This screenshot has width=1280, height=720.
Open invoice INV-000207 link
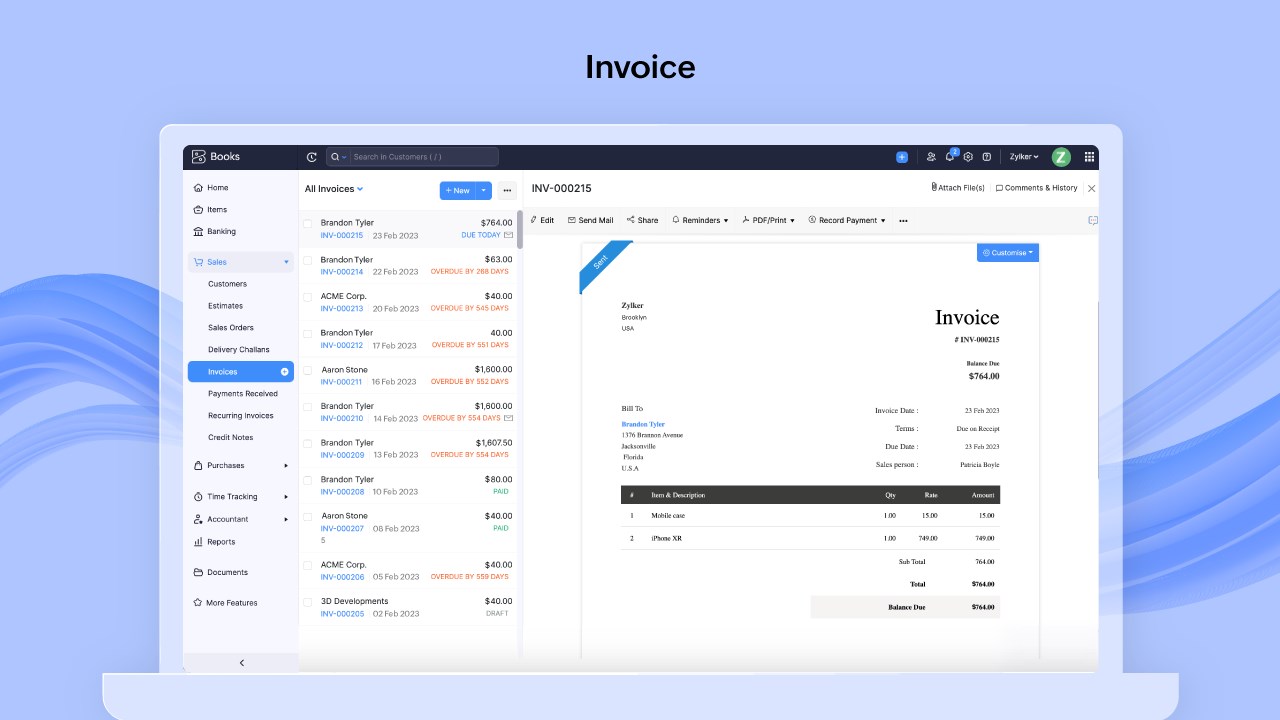pyautogui.click(x=342, y=528)
